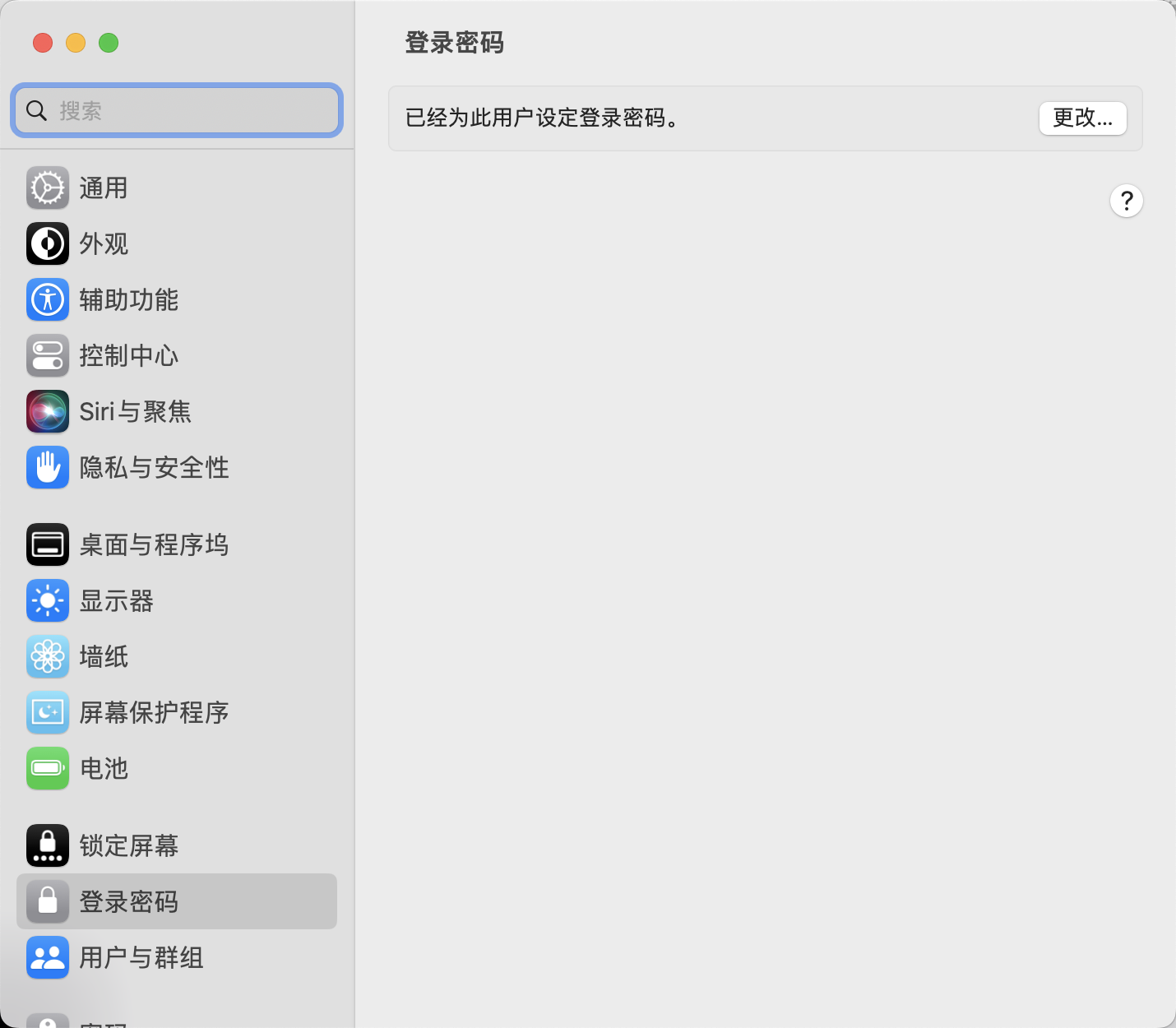Open the 屏幕保护程序 icon
Viewport: 1176px width, 1028px height.
pos(48,713)
